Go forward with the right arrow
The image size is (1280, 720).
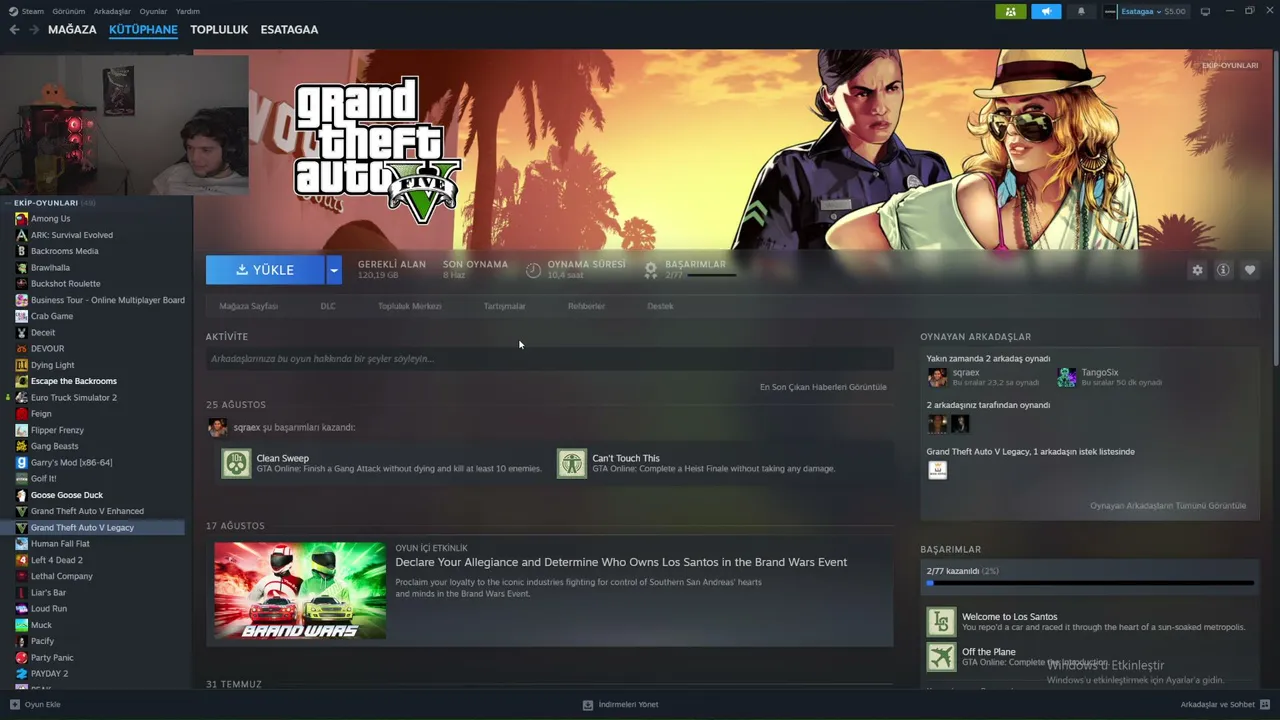click(x=34, y=30)
